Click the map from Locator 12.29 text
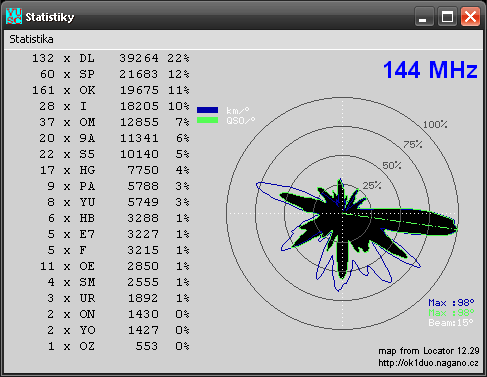This screenshot has height=377, width=487. pos(429,351)
